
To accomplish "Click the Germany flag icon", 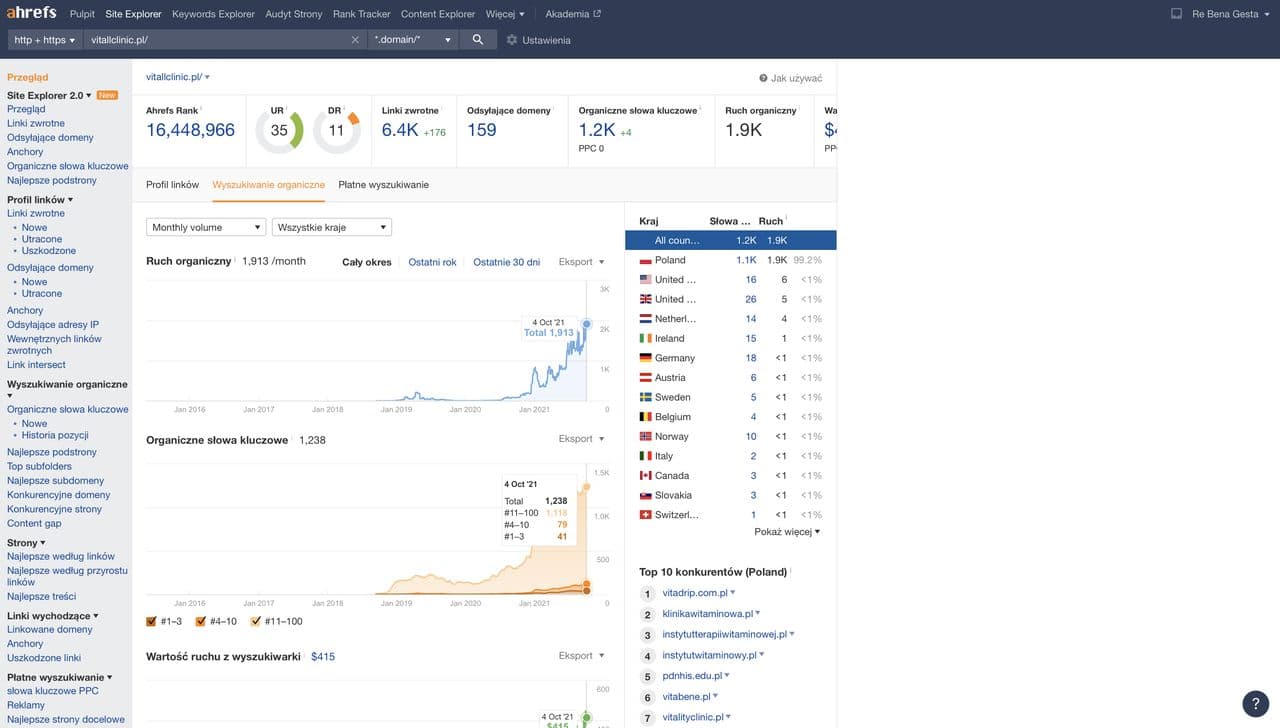I will pyautogui.click(x=645, y=358).
